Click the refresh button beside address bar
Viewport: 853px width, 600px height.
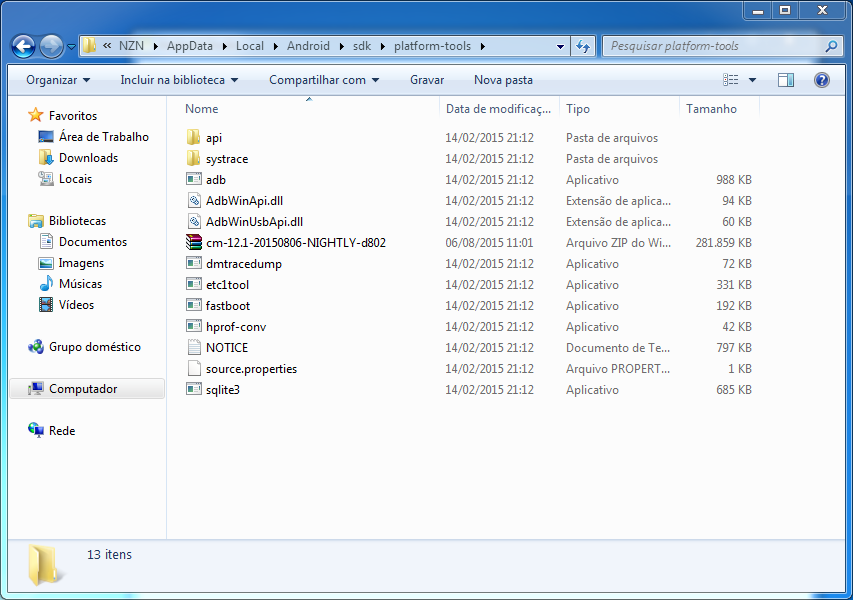point(583,46)
